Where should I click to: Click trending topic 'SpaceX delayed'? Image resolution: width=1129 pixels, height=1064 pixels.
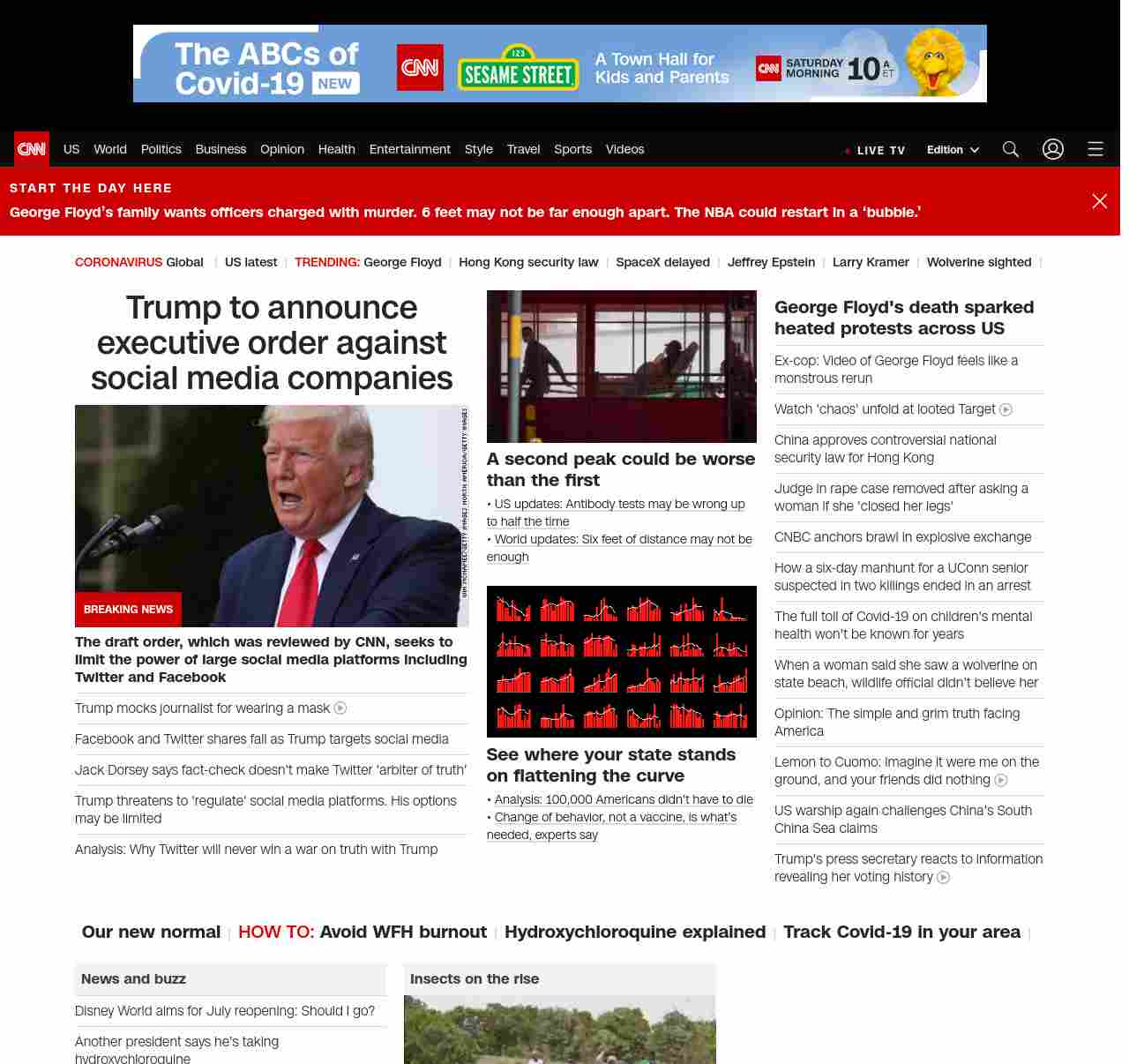click(662, 262)
